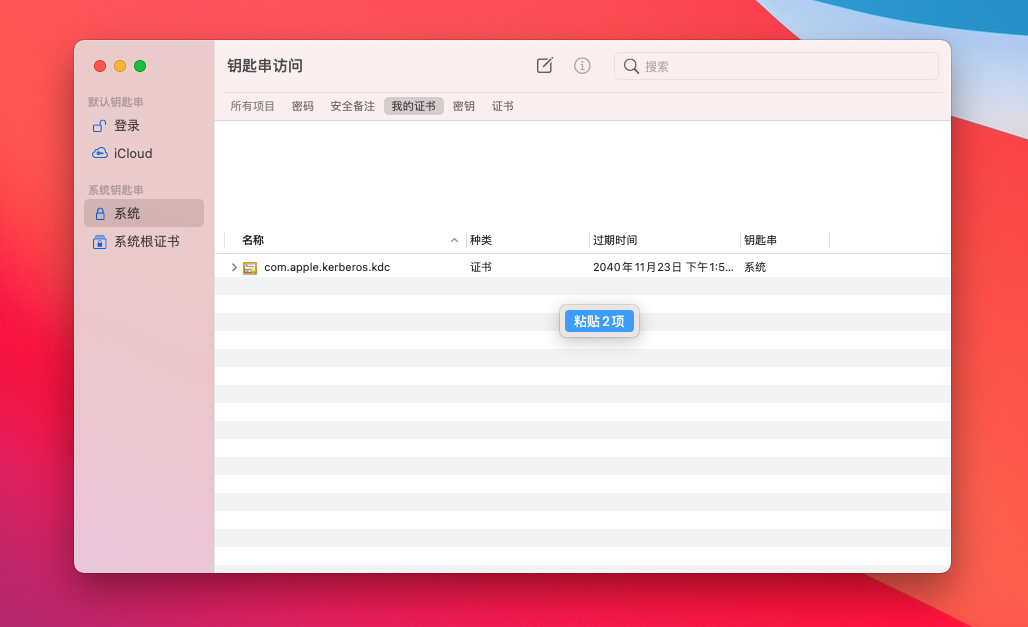Click the magnifying glass search icon
Viewport: 1028px width, 627px height.
point(631,66)
